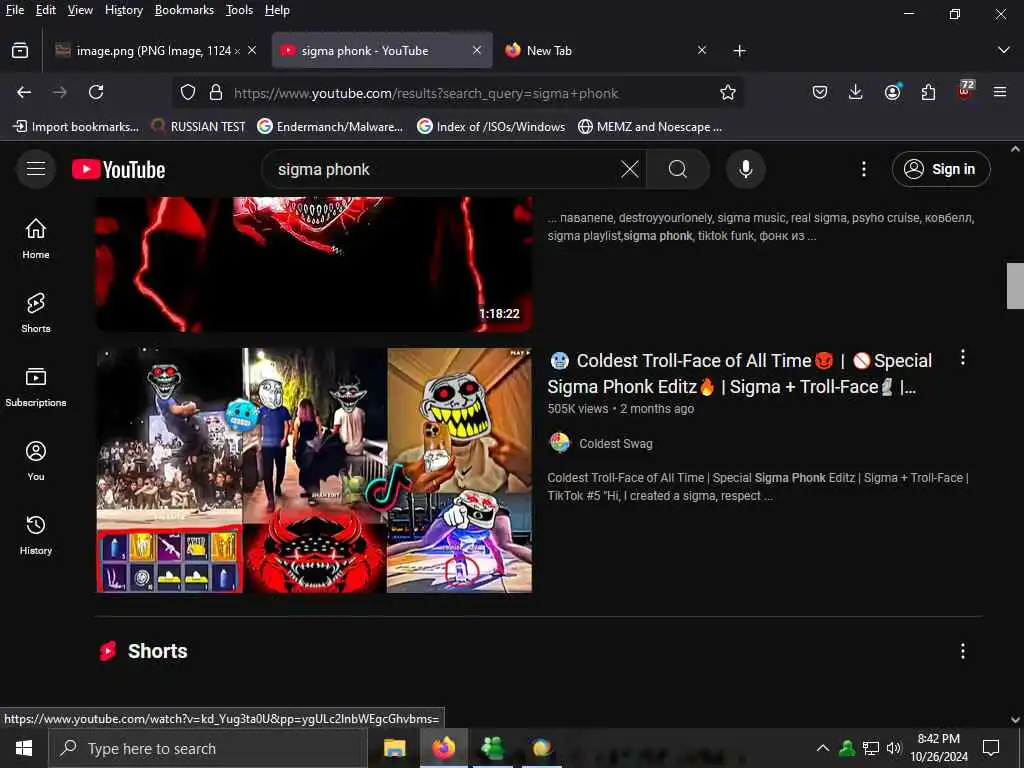Open the Endermanch/Malware bookmark
The height and width of the screenshot is (768, 1024).
click(x=330, y=127)
